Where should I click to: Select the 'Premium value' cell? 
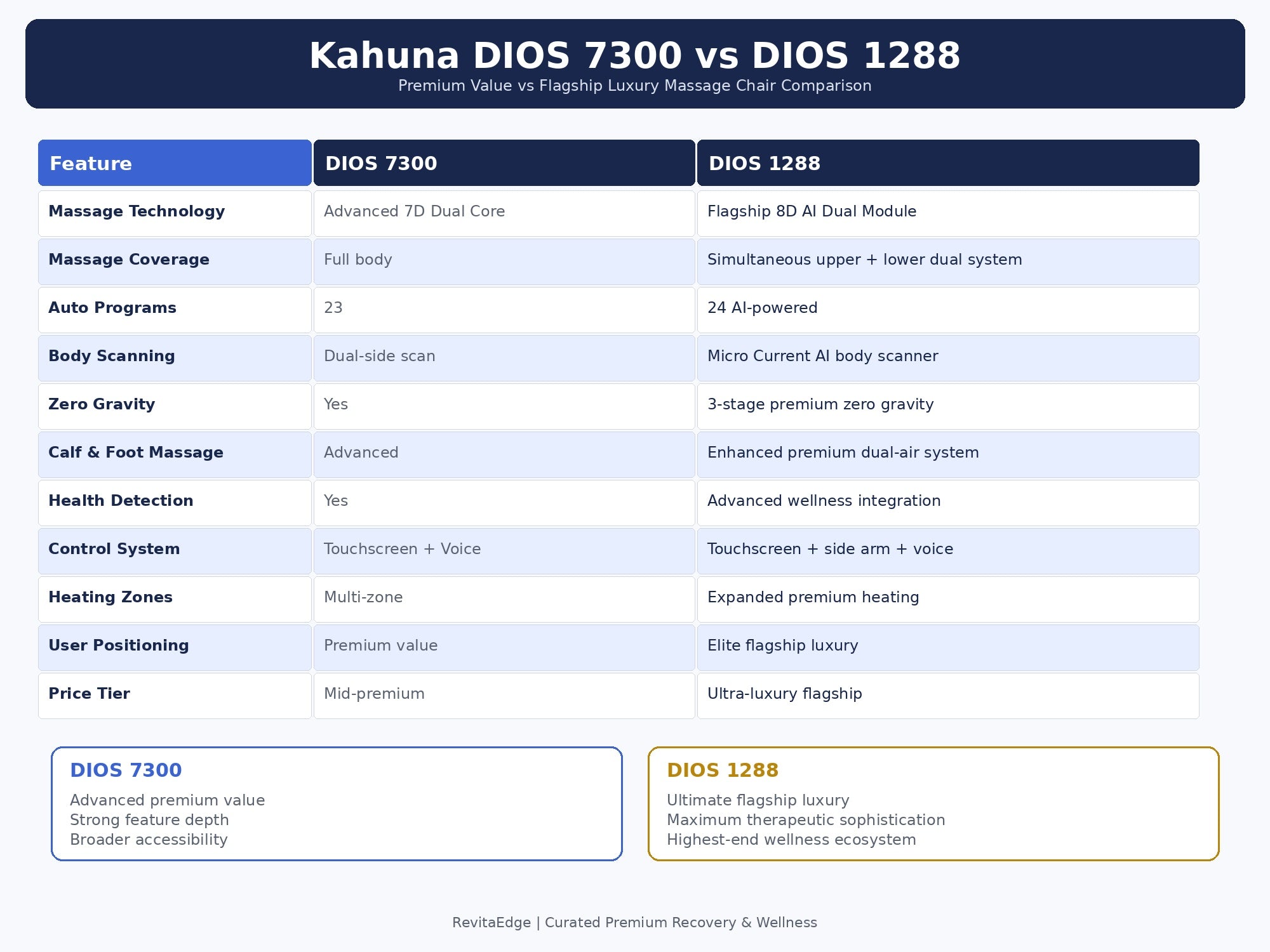504,648
